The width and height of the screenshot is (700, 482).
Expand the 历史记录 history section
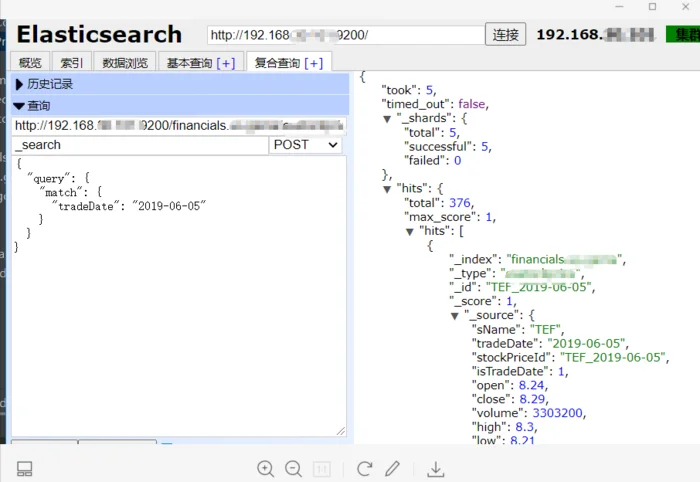tap(180, 84)
